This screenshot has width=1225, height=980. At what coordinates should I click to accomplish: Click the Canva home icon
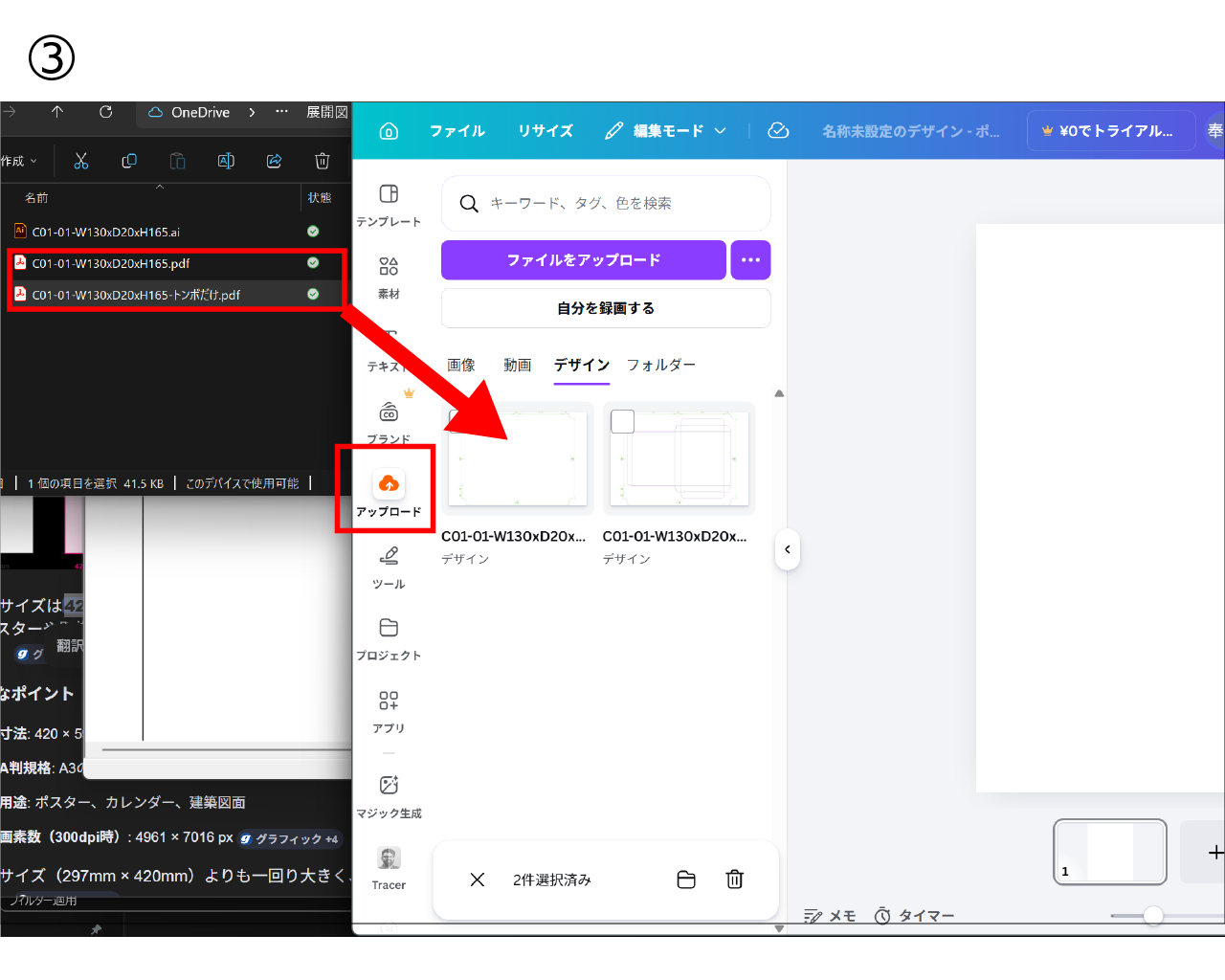click(x=389, y=131)
